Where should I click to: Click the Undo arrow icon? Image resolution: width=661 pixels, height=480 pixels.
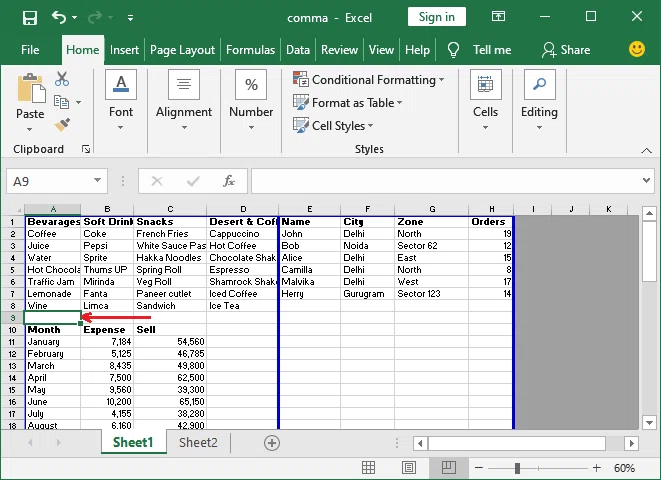pos(59,17)
